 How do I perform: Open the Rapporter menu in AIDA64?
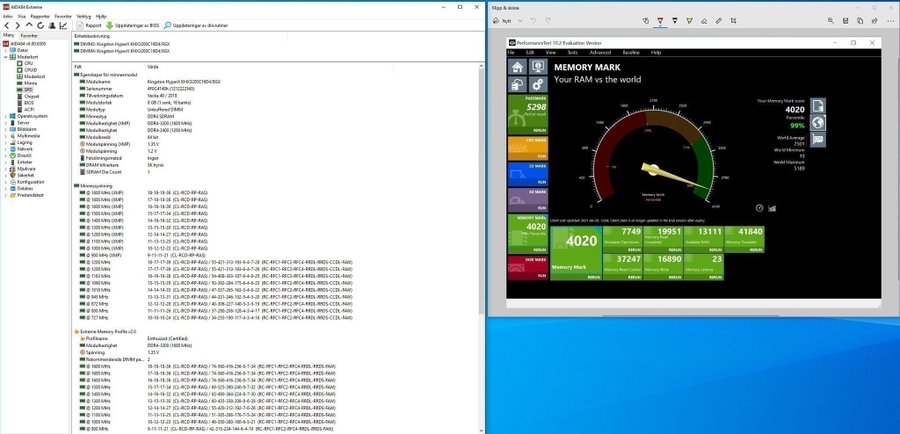click(40, 17)
